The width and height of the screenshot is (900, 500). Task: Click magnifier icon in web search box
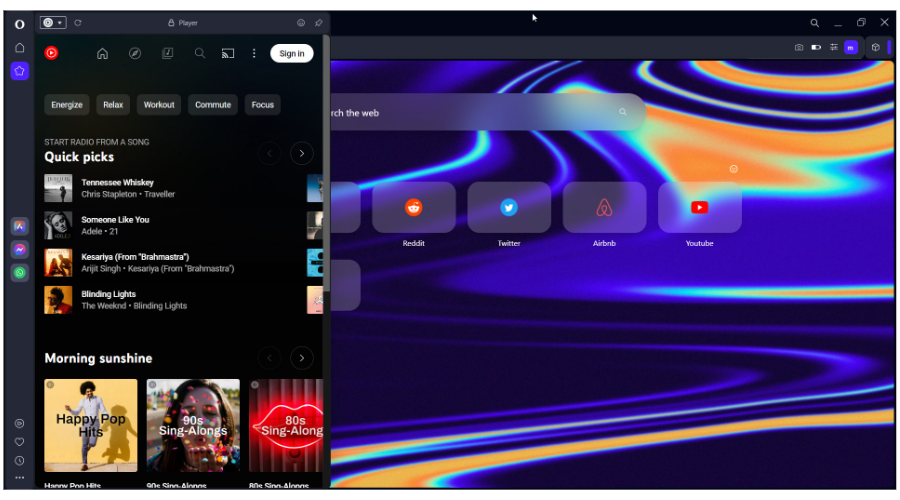click(x=623, y=112)
